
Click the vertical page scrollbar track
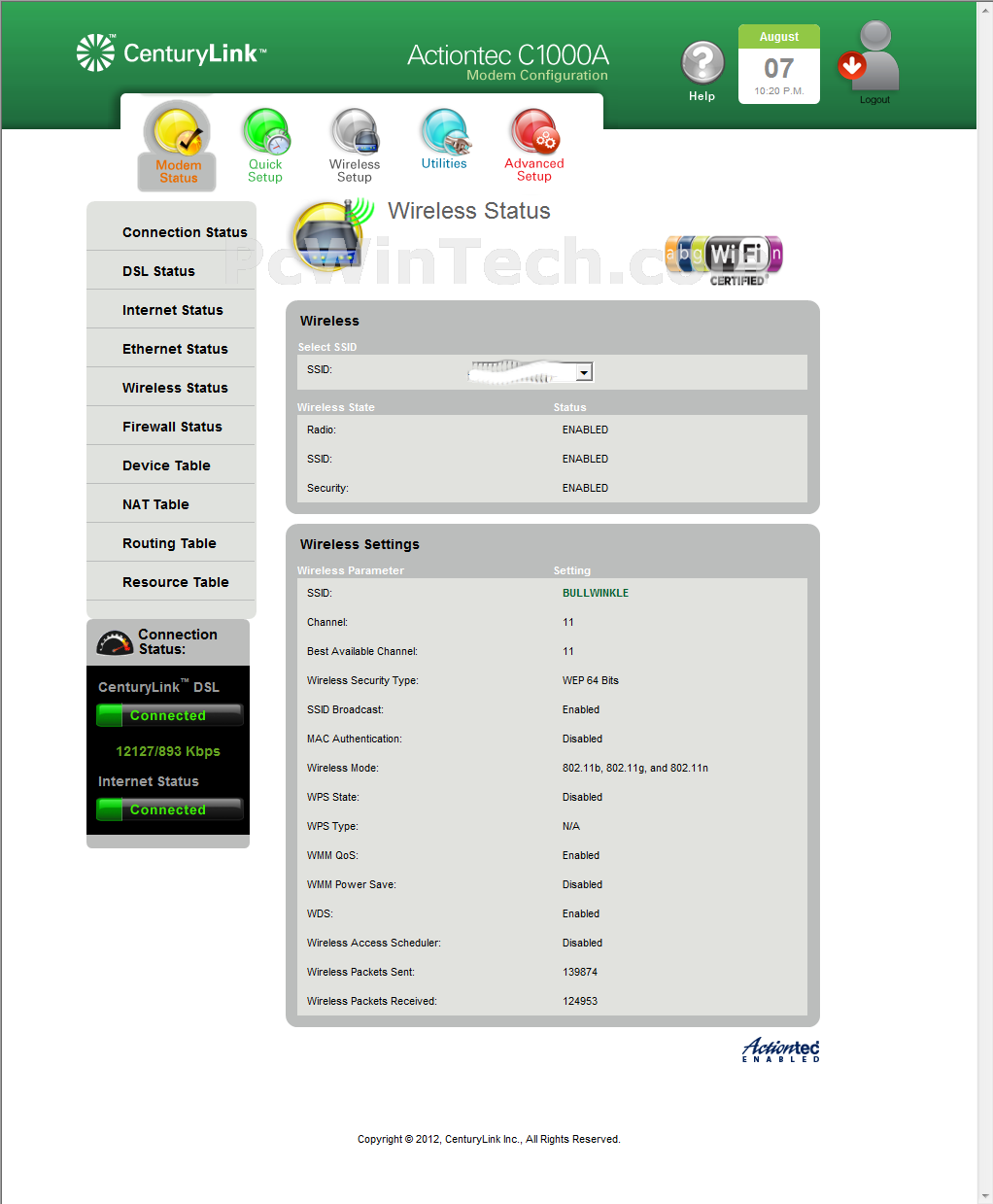[984, 602]
